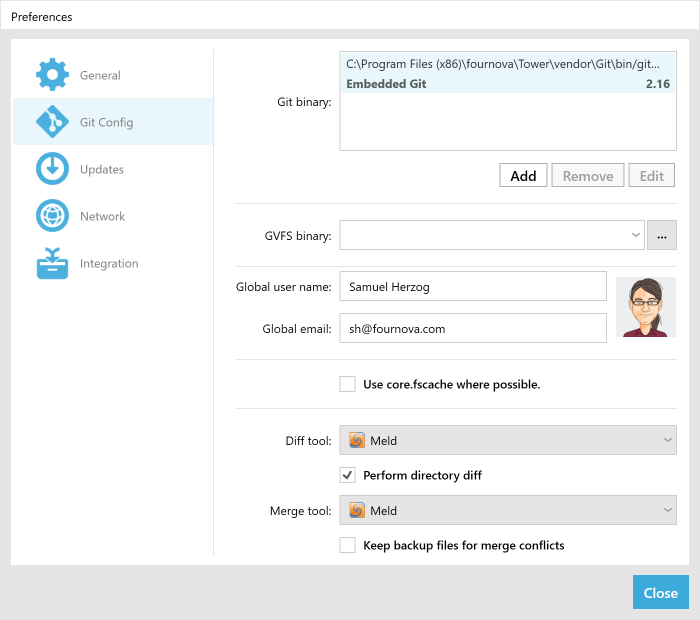Click the General gear icon

[x=52, y=75]
